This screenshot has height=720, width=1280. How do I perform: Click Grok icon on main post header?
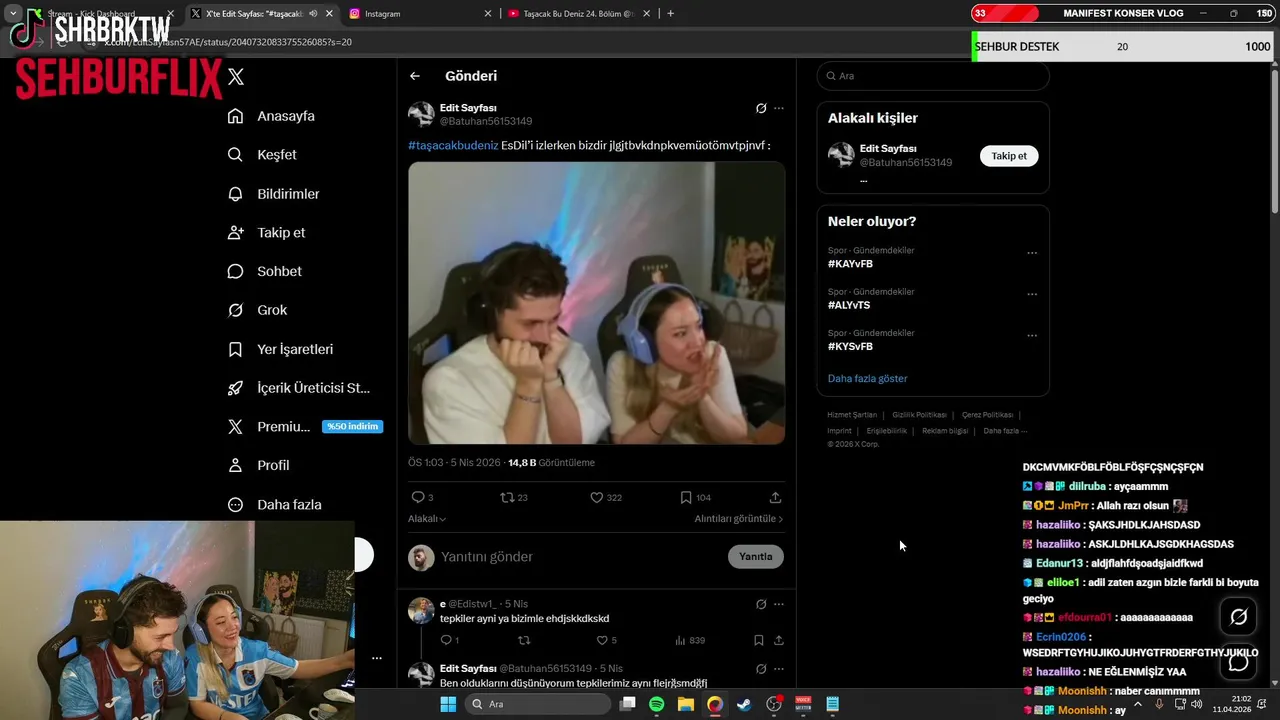pyautogui.click(x=761, y=108)
